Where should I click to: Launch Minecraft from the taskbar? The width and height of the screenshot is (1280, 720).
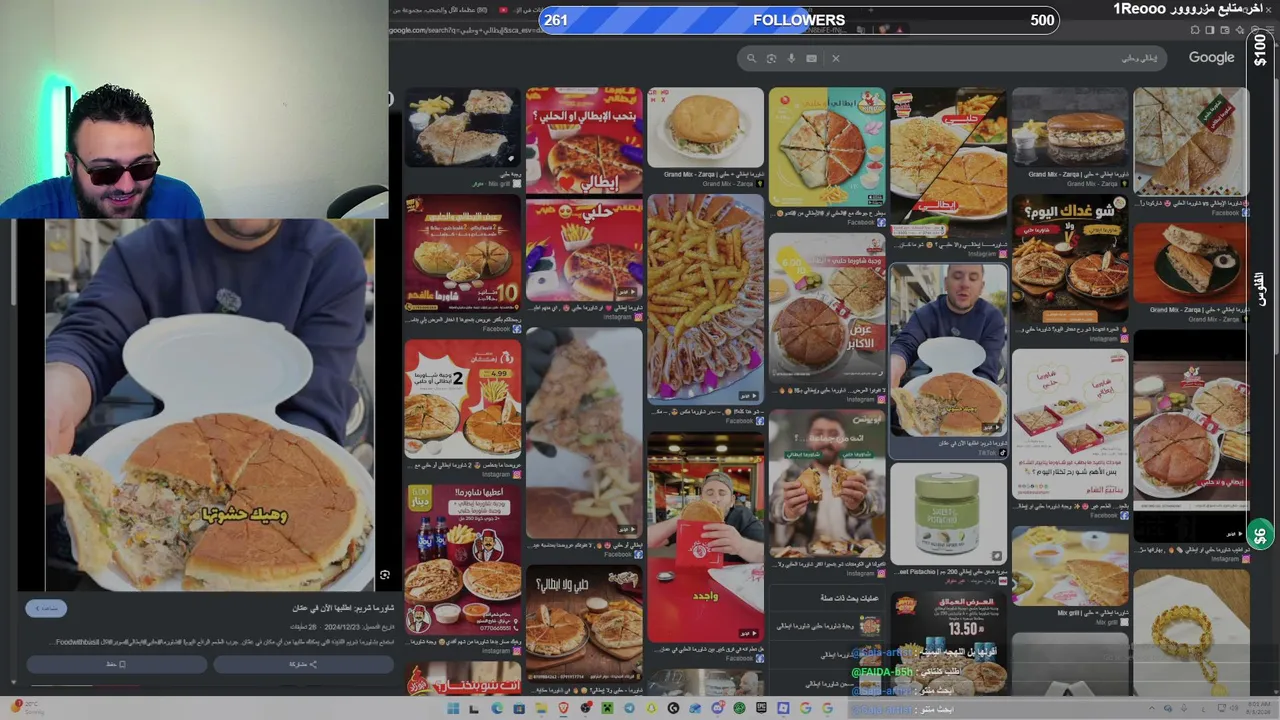pyautogui.click(x=606, y=708)
